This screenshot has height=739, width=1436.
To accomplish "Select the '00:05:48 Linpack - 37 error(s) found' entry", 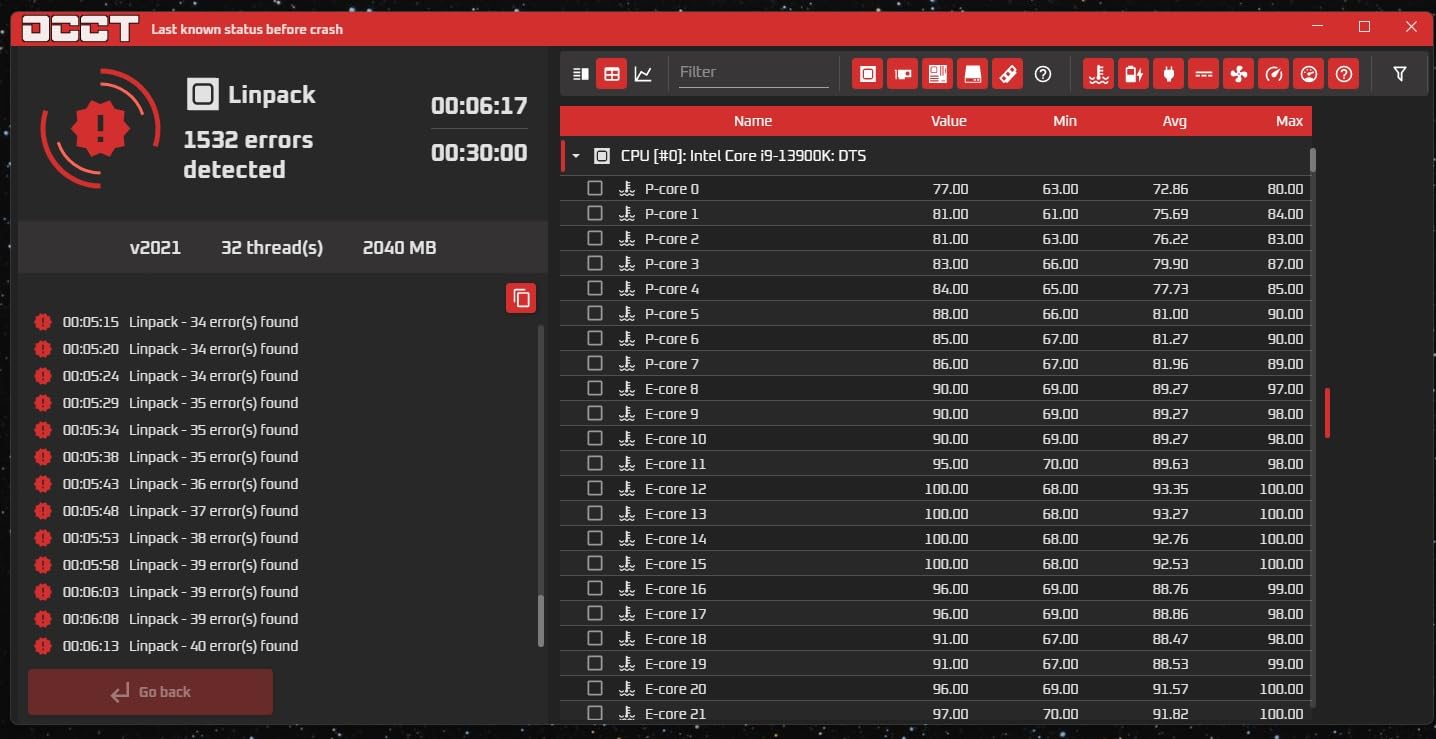I will point(180,511).
